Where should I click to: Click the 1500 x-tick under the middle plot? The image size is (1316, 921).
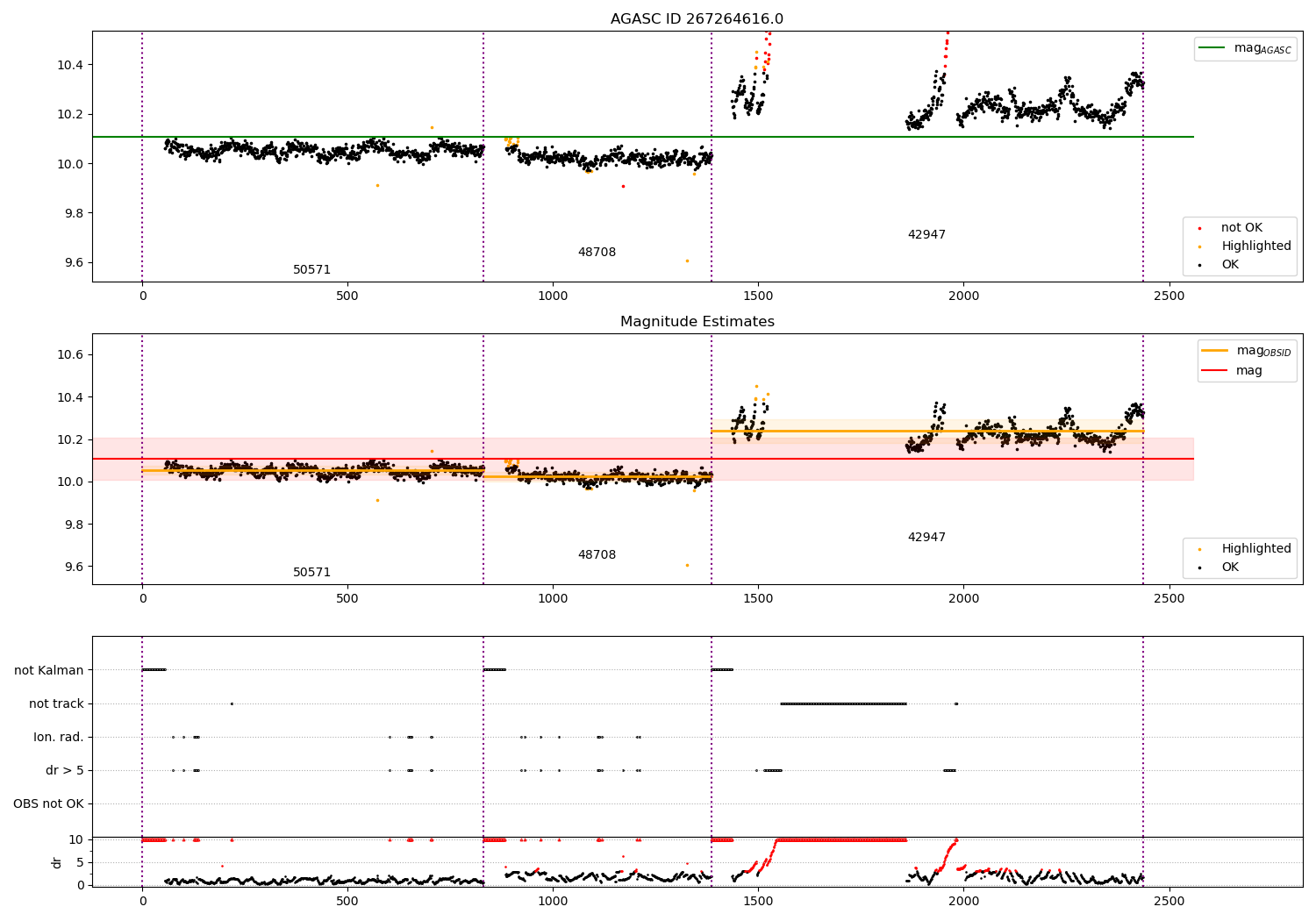[x=758, y=598]
